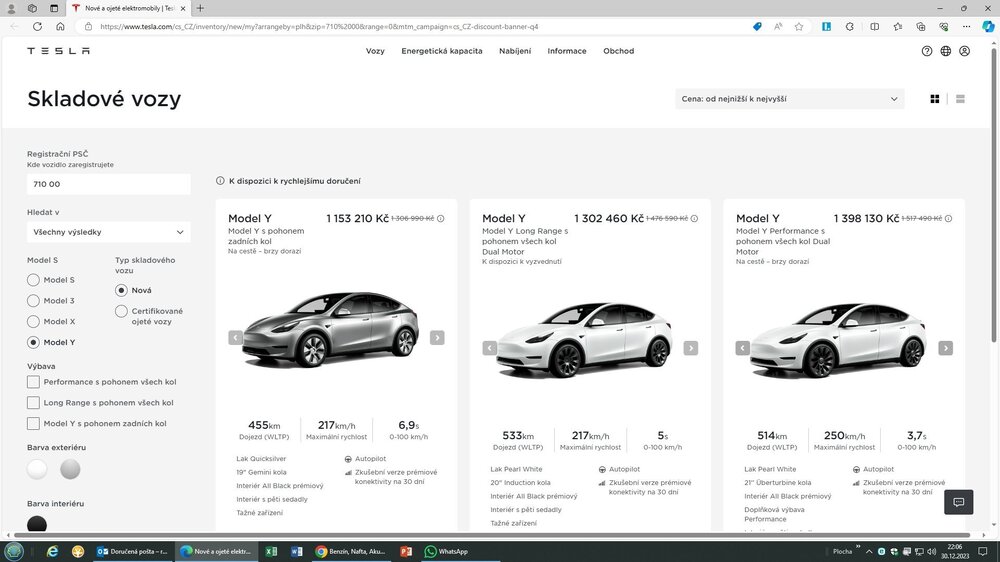The height and width of the screenshot is (562, 1000).
Task: Switch to list view layout
Action: 960,99
